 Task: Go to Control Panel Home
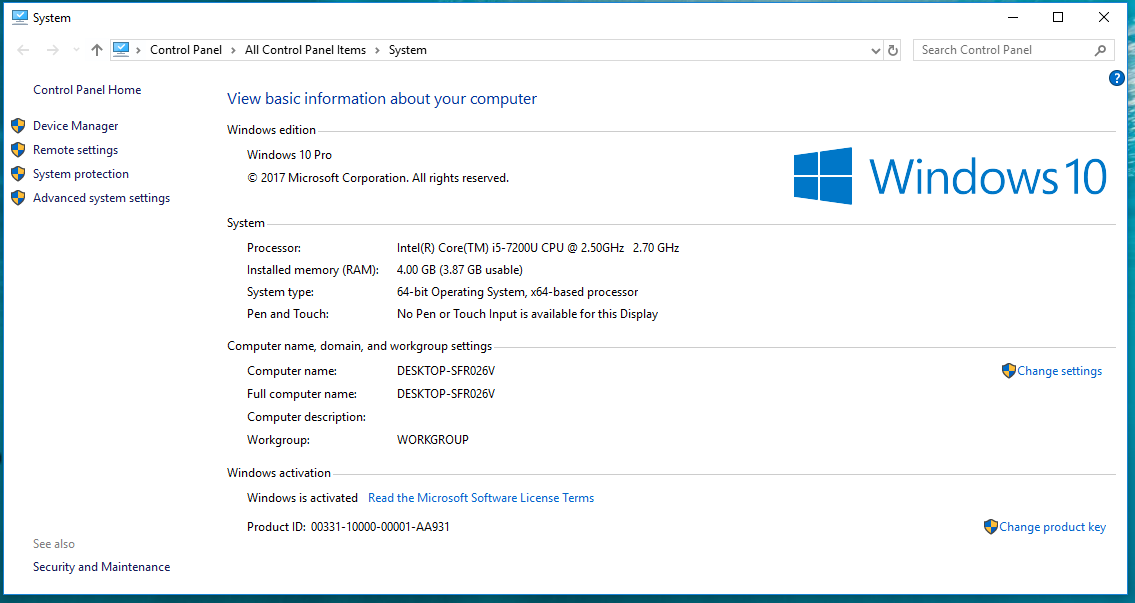point(87,90)
